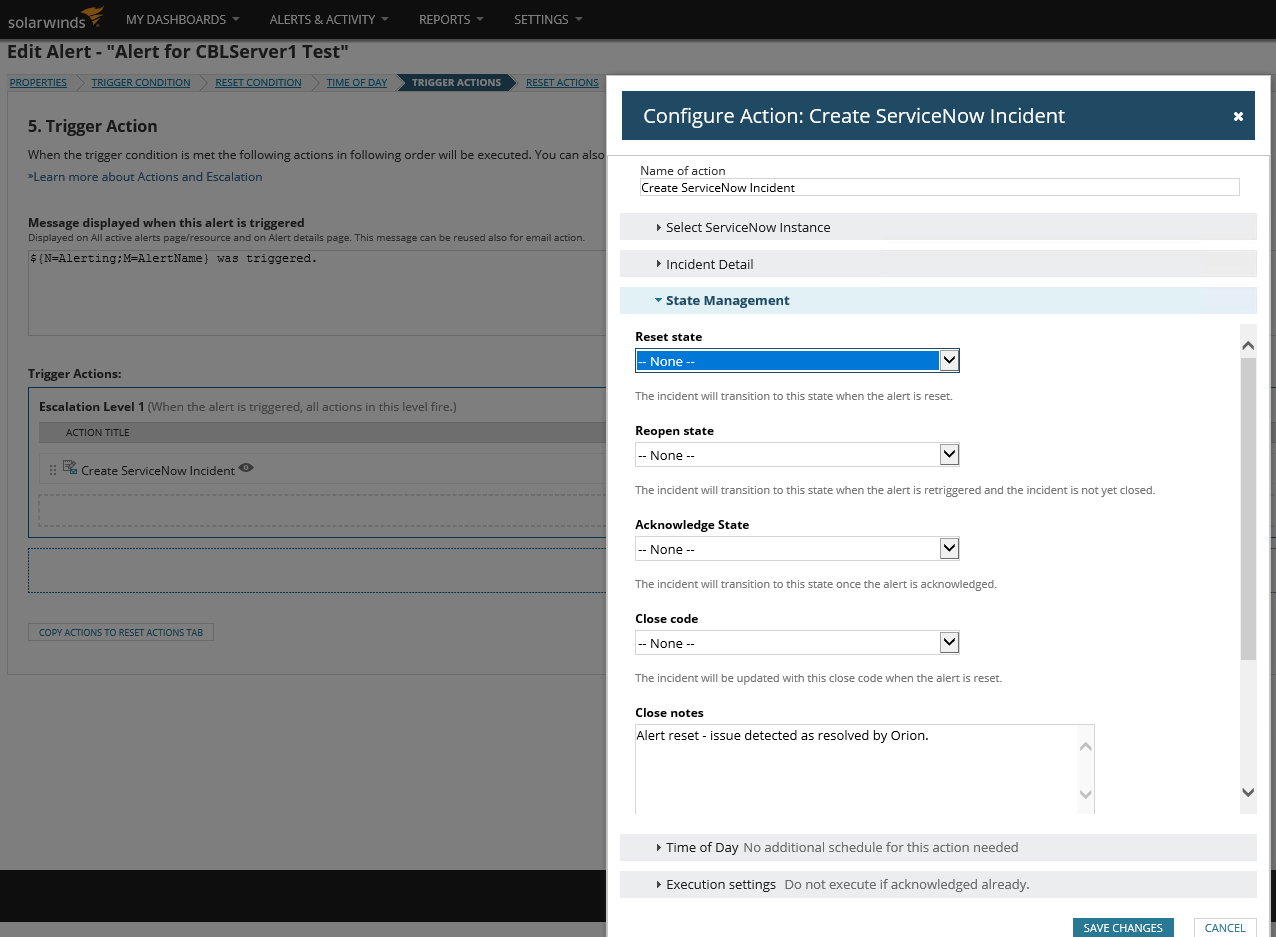The image size is (1276, 937).
Task: Click Create ServiceNow Incident action row text
Action: (x=158, y=470)
